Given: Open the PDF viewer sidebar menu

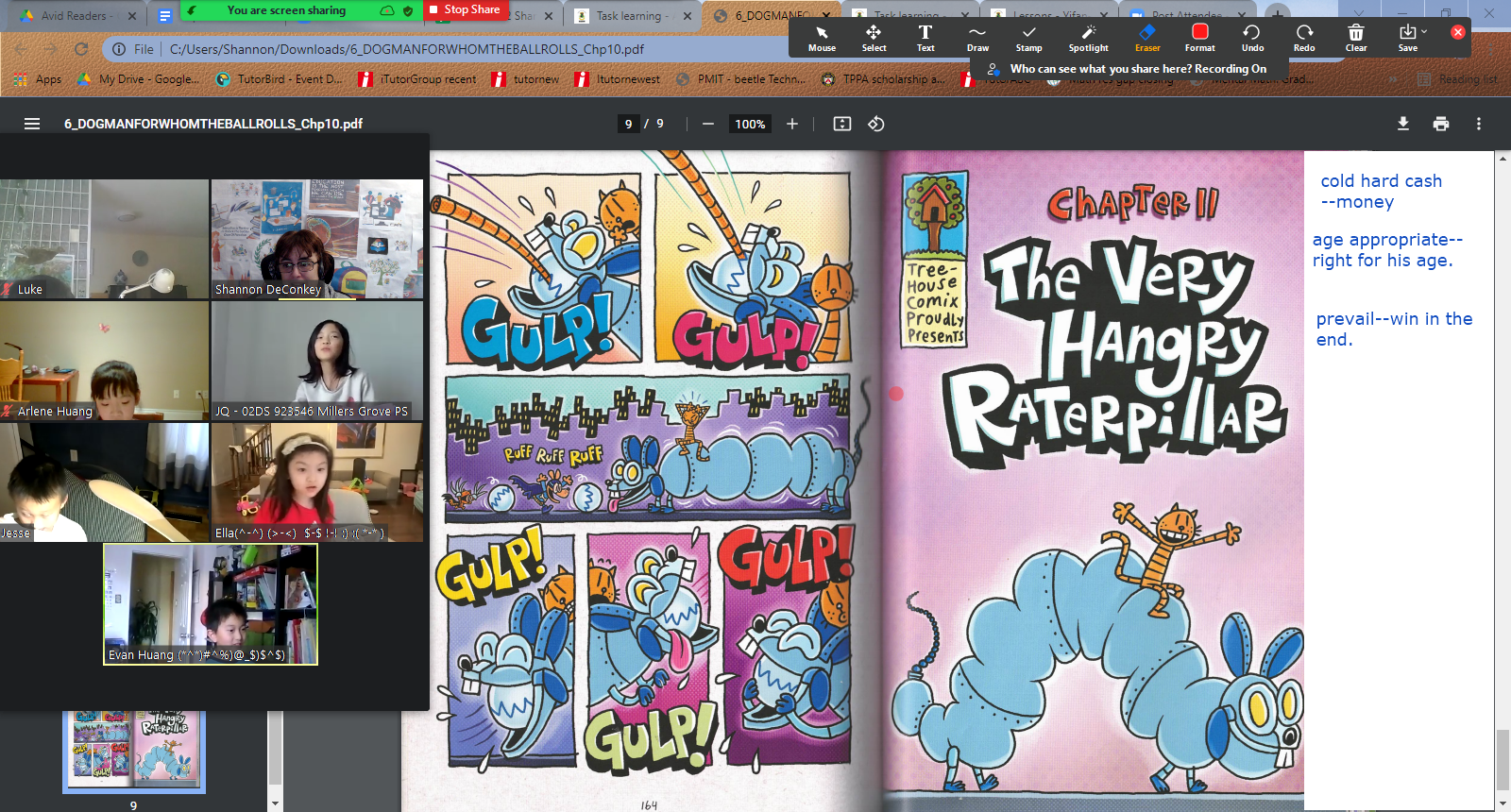Looking at the screenshot, I should coord(32,124).
